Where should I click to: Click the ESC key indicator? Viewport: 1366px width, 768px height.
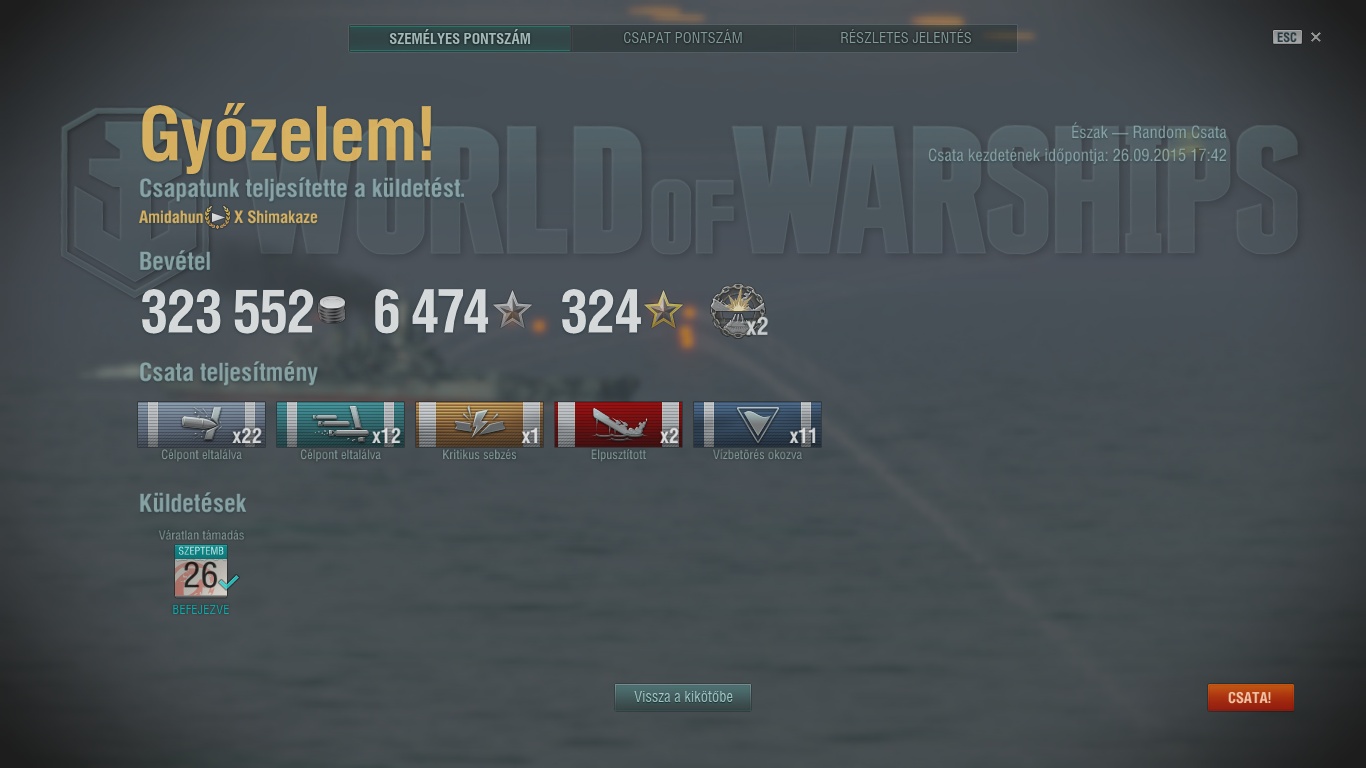pyautogui.click(x=1287, y=37)
